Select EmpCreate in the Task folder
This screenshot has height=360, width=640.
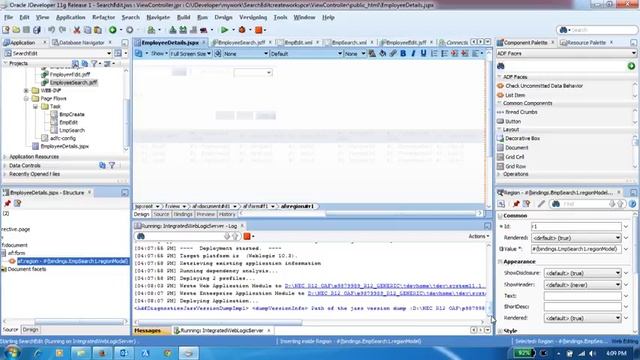click(x=72, y=114)
